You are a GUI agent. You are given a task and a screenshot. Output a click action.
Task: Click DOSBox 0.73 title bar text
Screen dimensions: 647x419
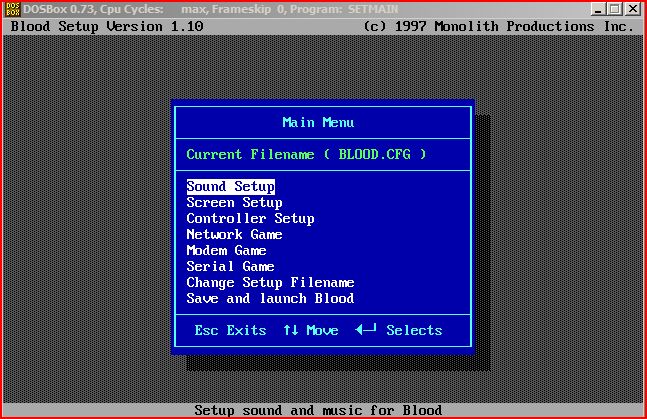point(211,9)
